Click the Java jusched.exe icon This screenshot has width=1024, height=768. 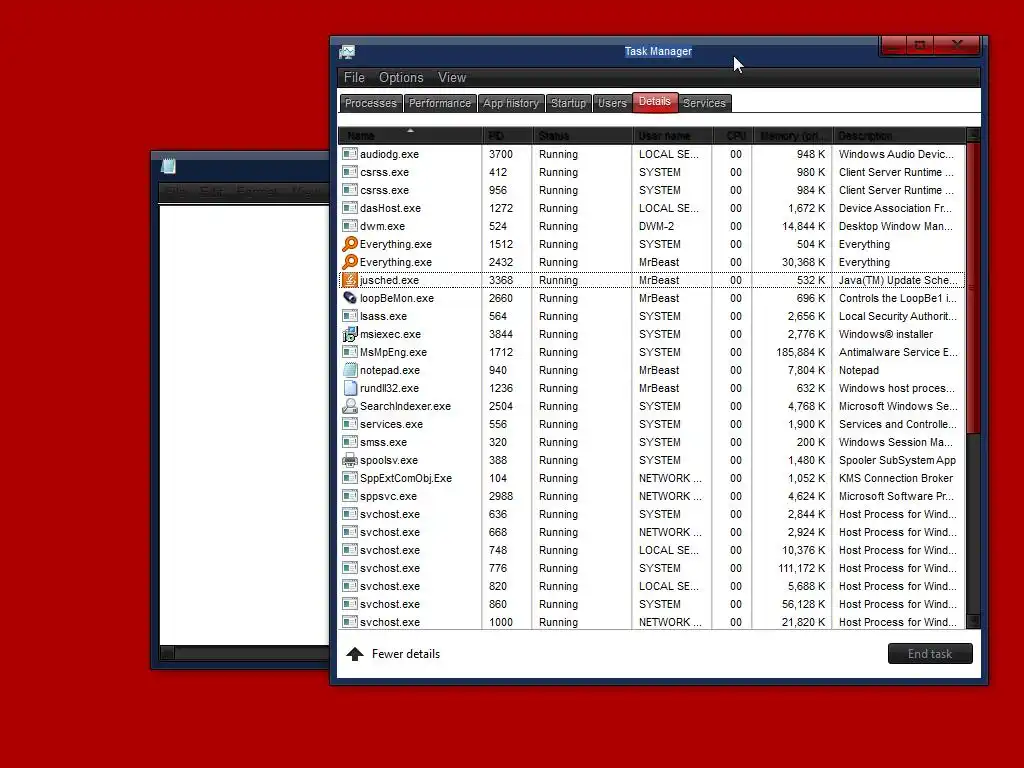[350, 280]
